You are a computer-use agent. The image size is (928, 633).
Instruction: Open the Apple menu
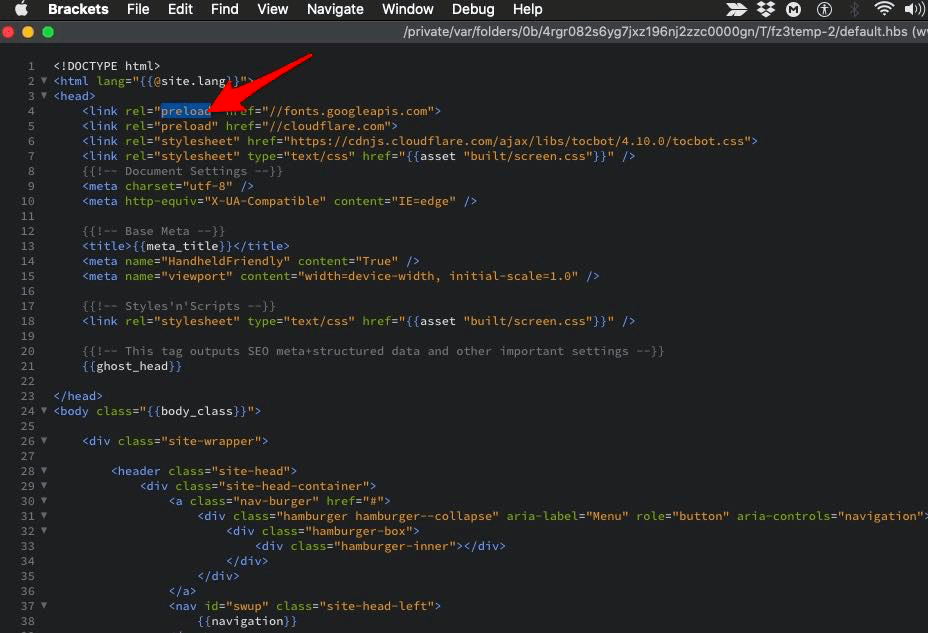(21, 9)
